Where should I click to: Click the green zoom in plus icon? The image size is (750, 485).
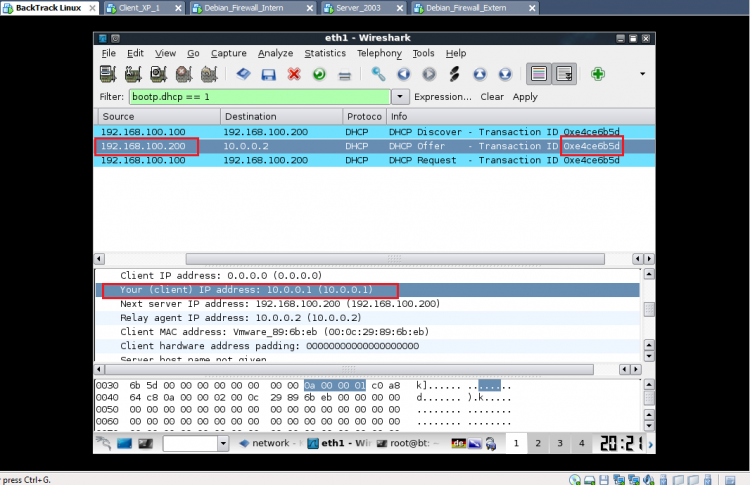(x=598, y=74)
